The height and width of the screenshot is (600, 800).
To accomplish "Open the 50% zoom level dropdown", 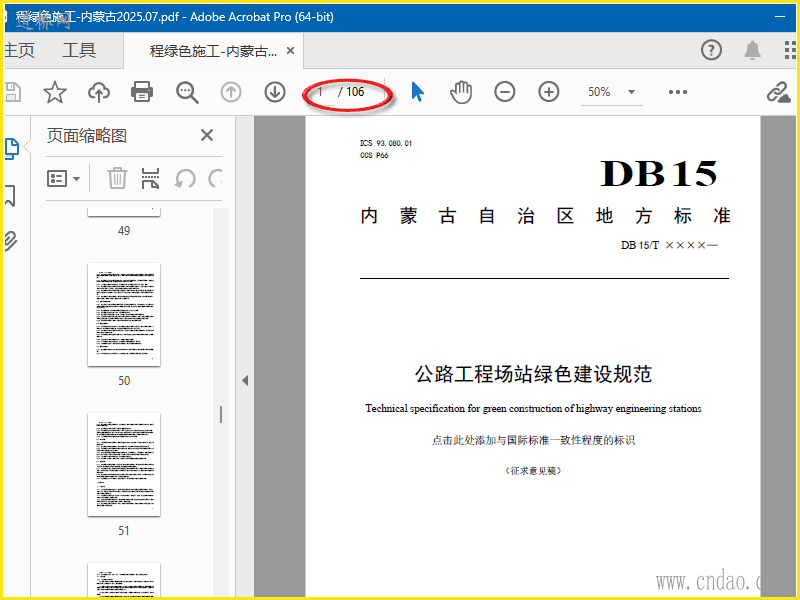I will (611, 92).
